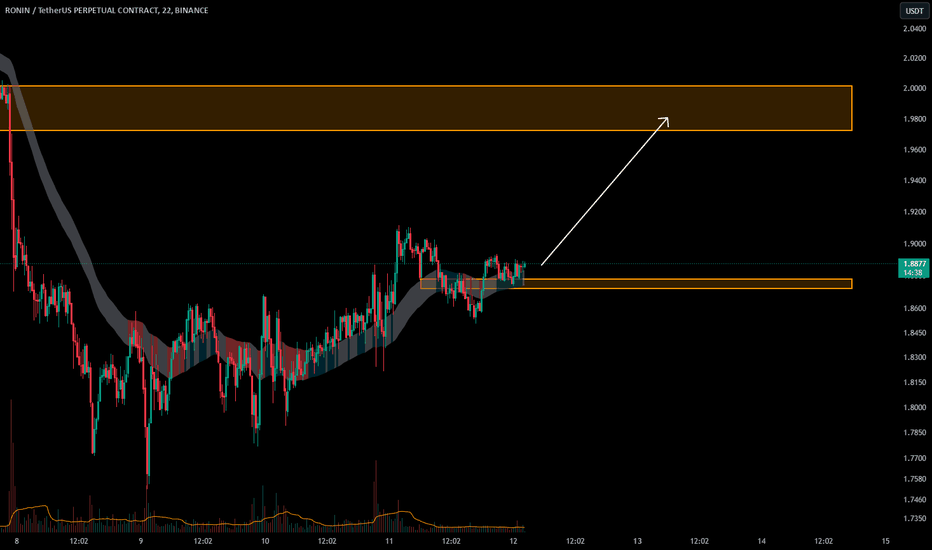
Task: Click the 2.0000 price axis label
Action: 914,88
